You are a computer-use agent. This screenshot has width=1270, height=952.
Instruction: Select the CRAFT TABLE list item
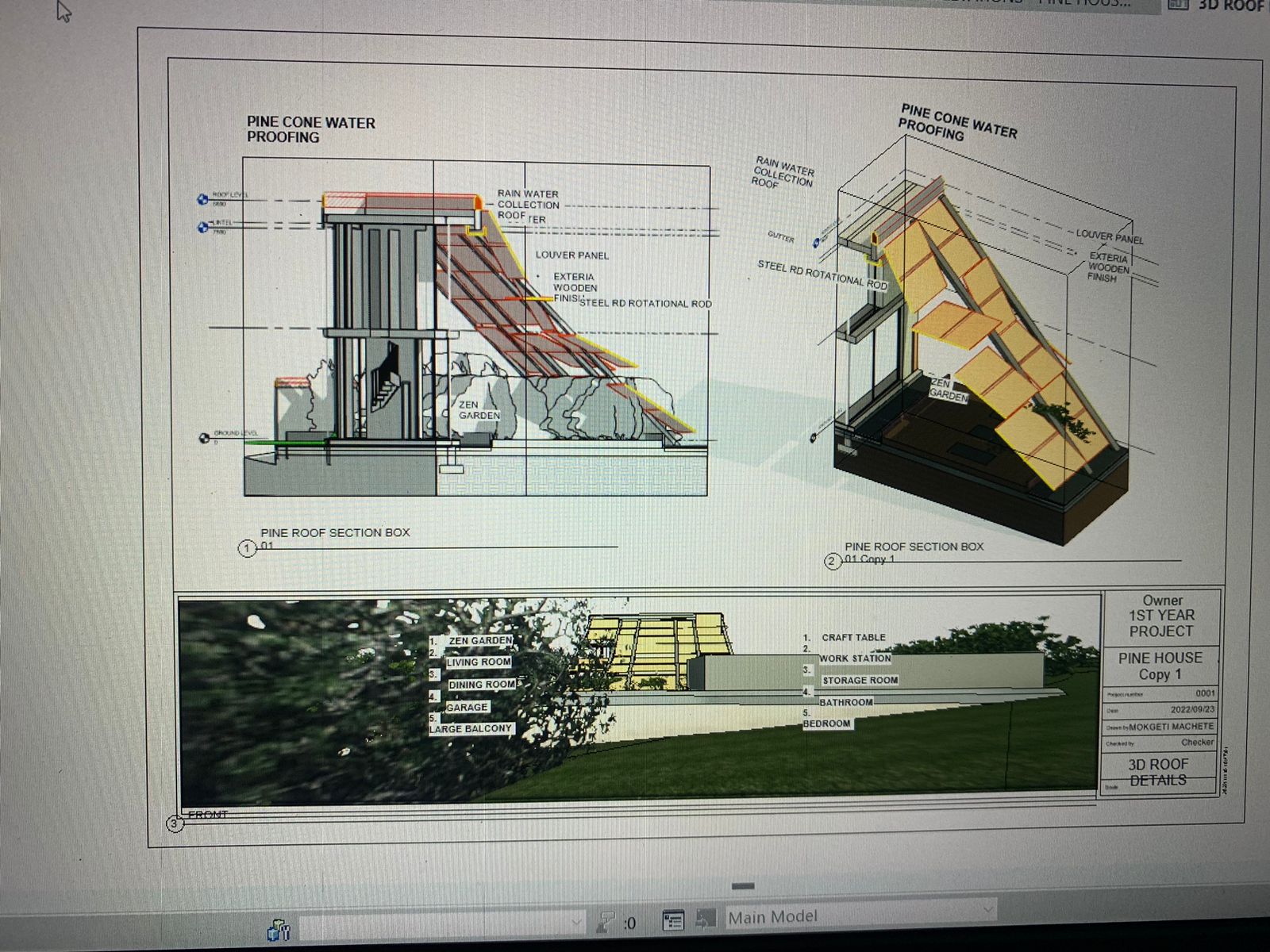853,637
